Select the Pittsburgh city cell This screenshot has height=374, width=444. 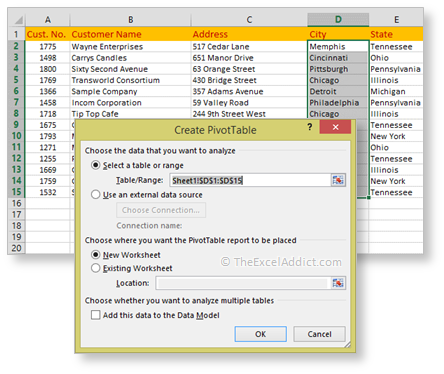pos(338,69)
